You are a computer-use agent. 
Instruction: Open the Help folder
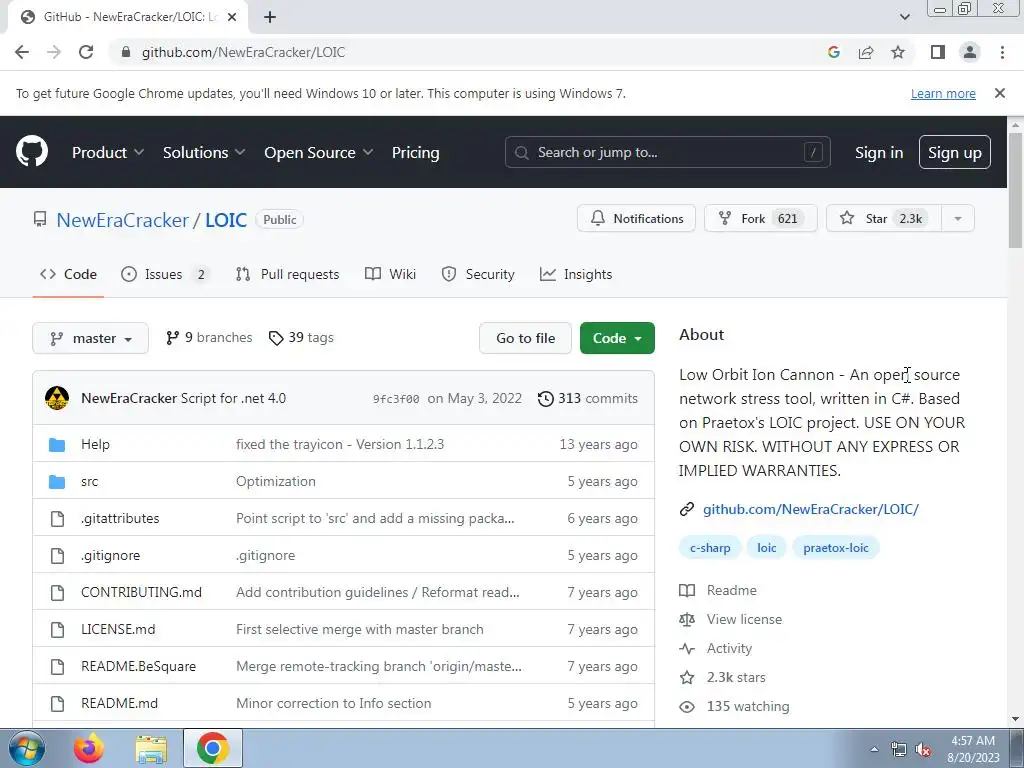(x=95, y=444)
